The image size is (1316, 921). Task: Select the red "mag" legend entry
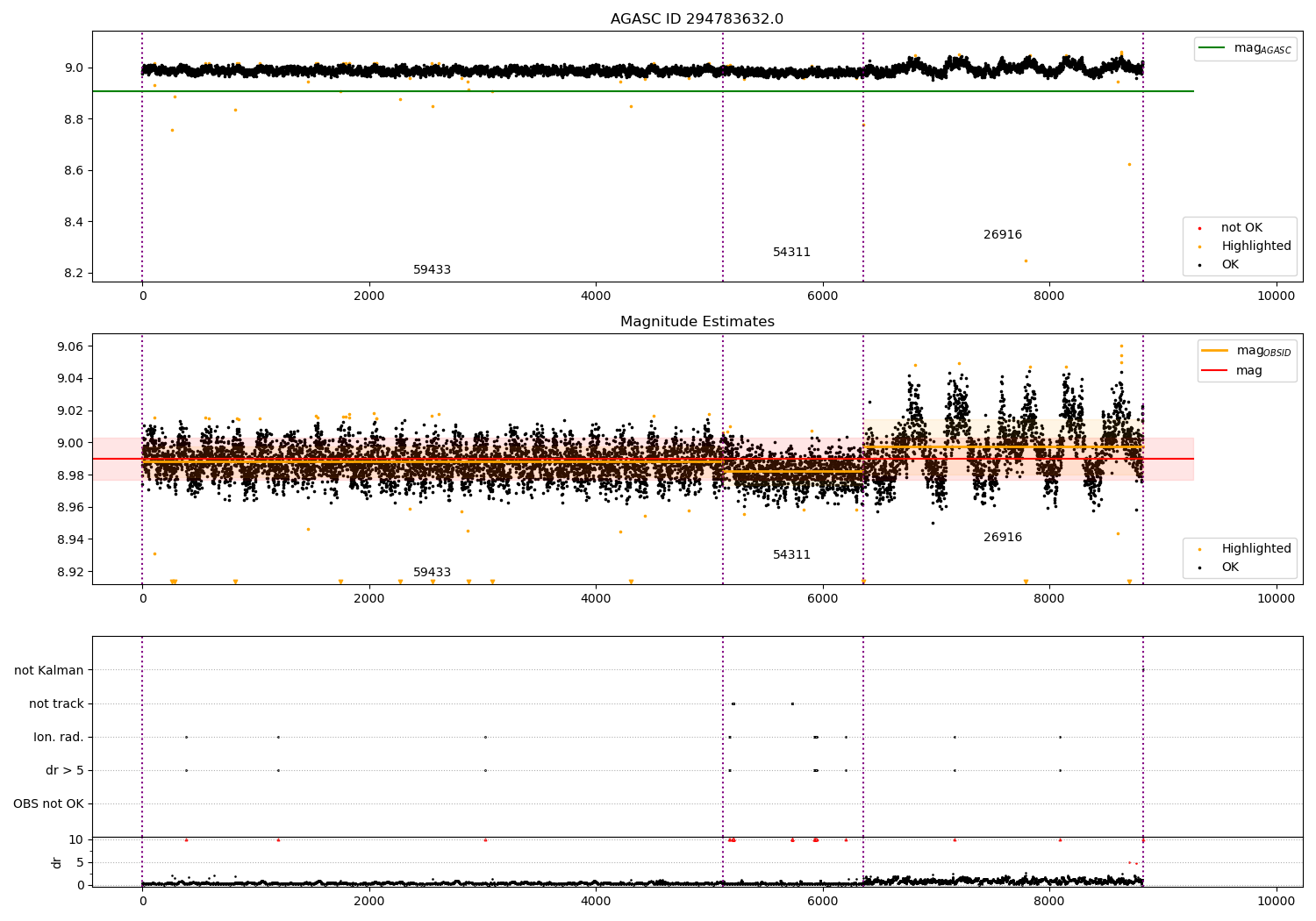tap(1233, 370)
